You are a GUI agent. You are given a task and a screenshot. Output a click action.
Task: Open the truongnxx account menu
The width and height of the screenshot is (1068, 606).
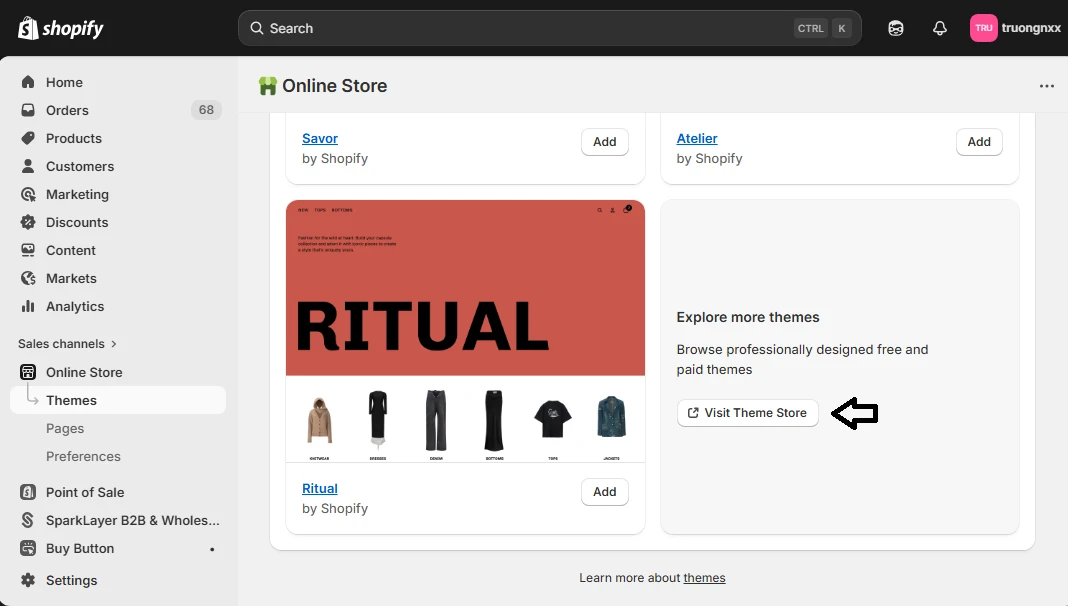pos(1015,27)
